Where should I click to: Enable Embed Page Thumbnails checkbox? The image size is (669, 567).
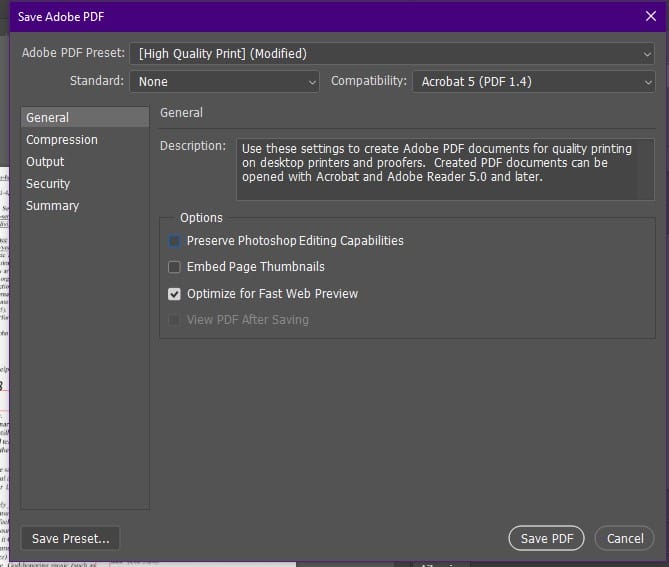[x=174, y=267]
